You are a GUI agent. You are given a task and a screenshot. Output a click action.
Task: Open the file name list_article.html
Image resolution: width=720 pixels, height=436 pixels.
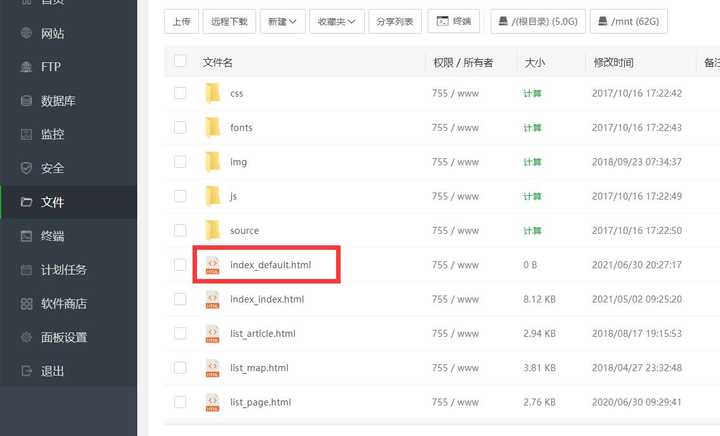(263, 334)
